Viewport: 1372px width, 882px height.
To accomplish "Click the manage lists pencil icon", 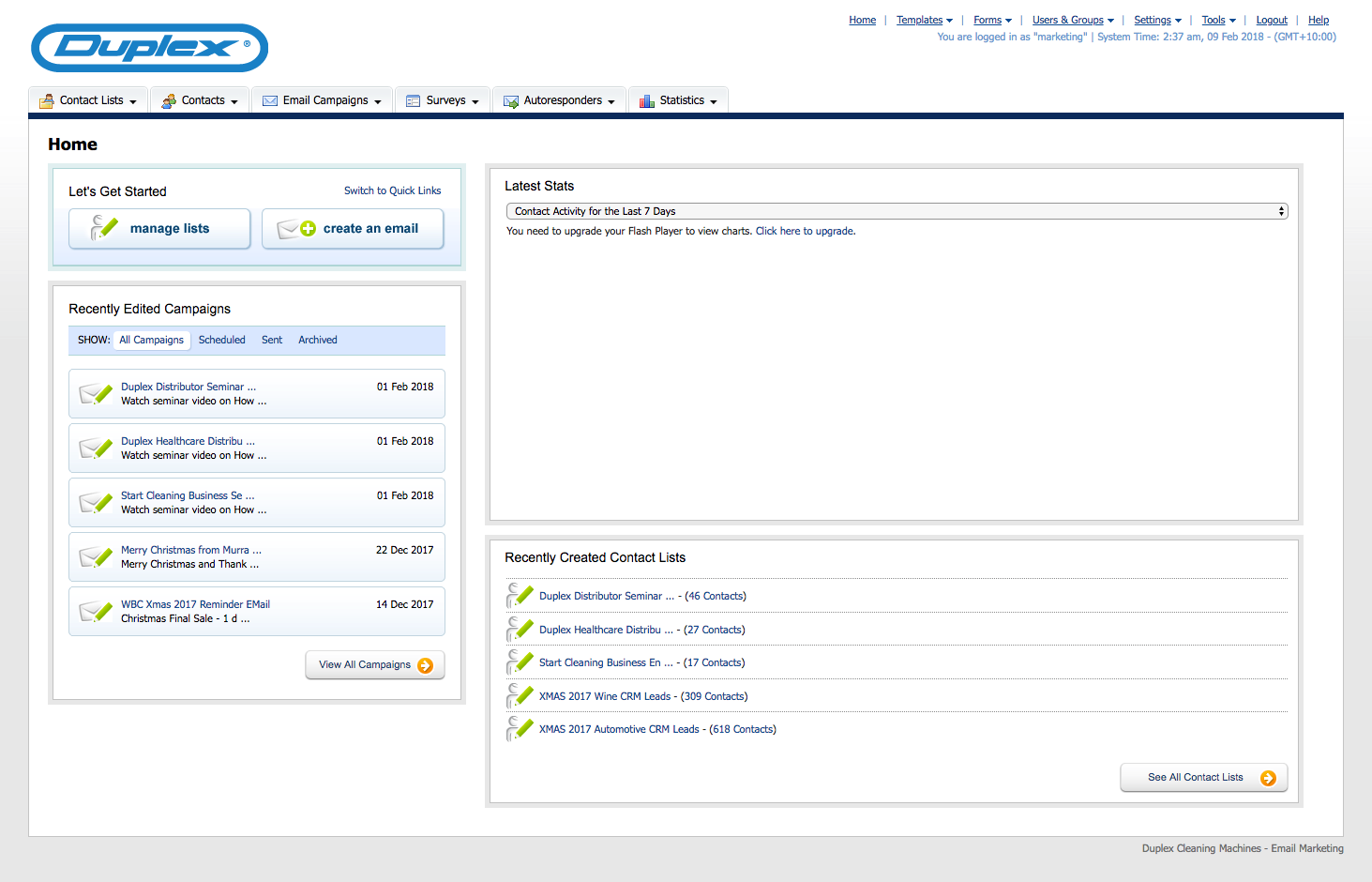I will pyautogui.click(x=104, y=228).
